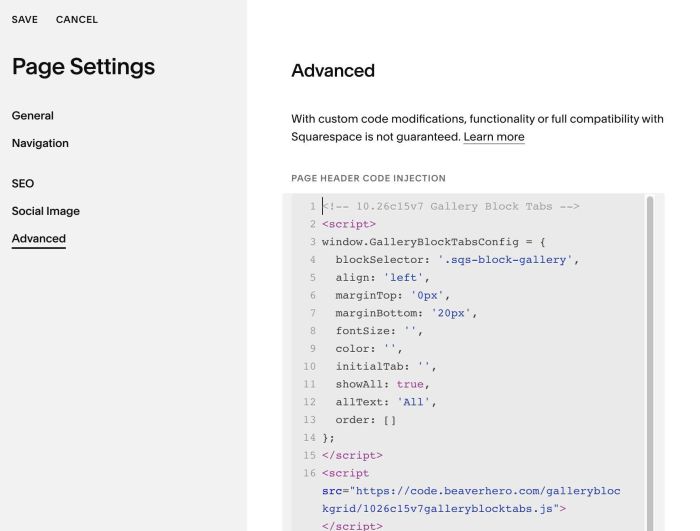This screenshot has width=700, height=531.
Task: Switch to the SEO tab
Action: [23, 184]
